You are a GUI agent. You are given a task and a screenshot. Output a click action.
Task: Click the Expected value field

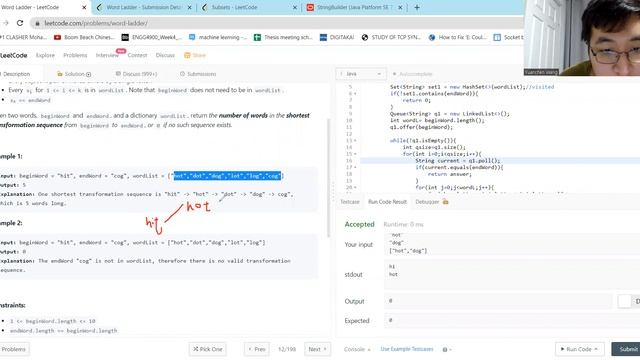click(512, 321)
